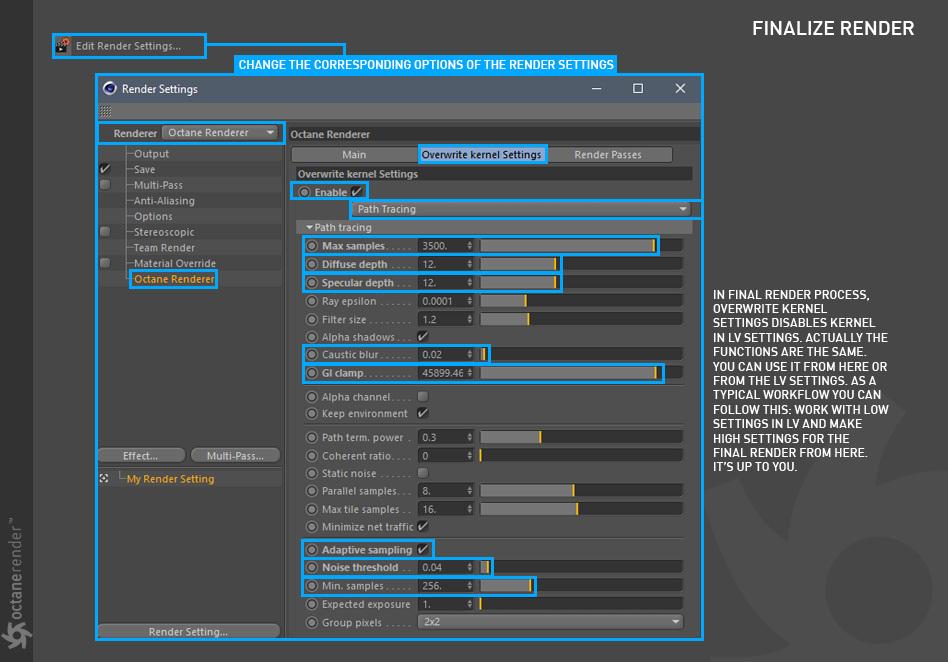Click the Parallel samples animation dot
The height and width of the screenshot is (662, 948).
(311, 491)
